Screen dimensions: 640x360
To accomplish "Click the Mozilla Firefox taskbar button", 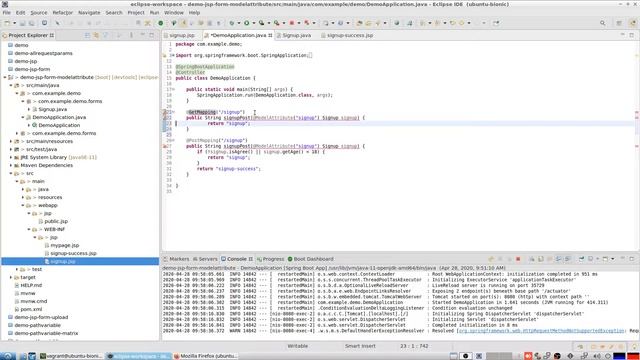I will pos(205,356).
